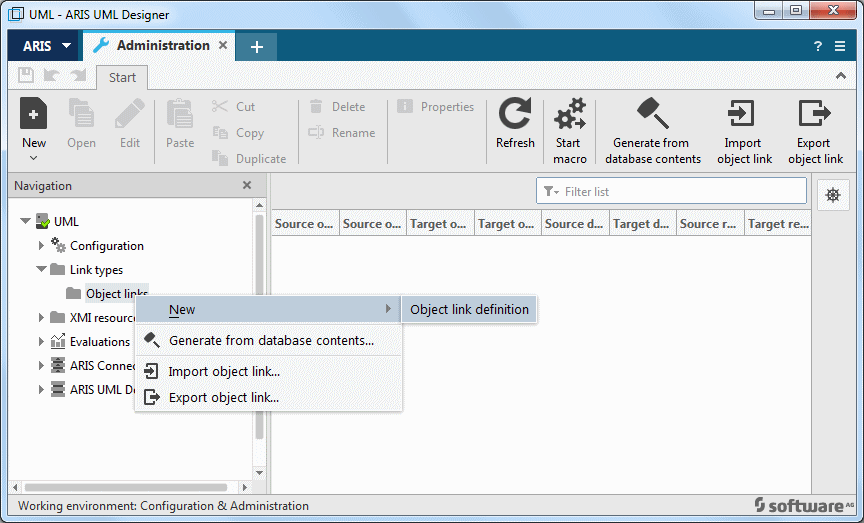Click the Source d... column header
The height and width of the screenshot is (523, 864).
click(575, 224)
